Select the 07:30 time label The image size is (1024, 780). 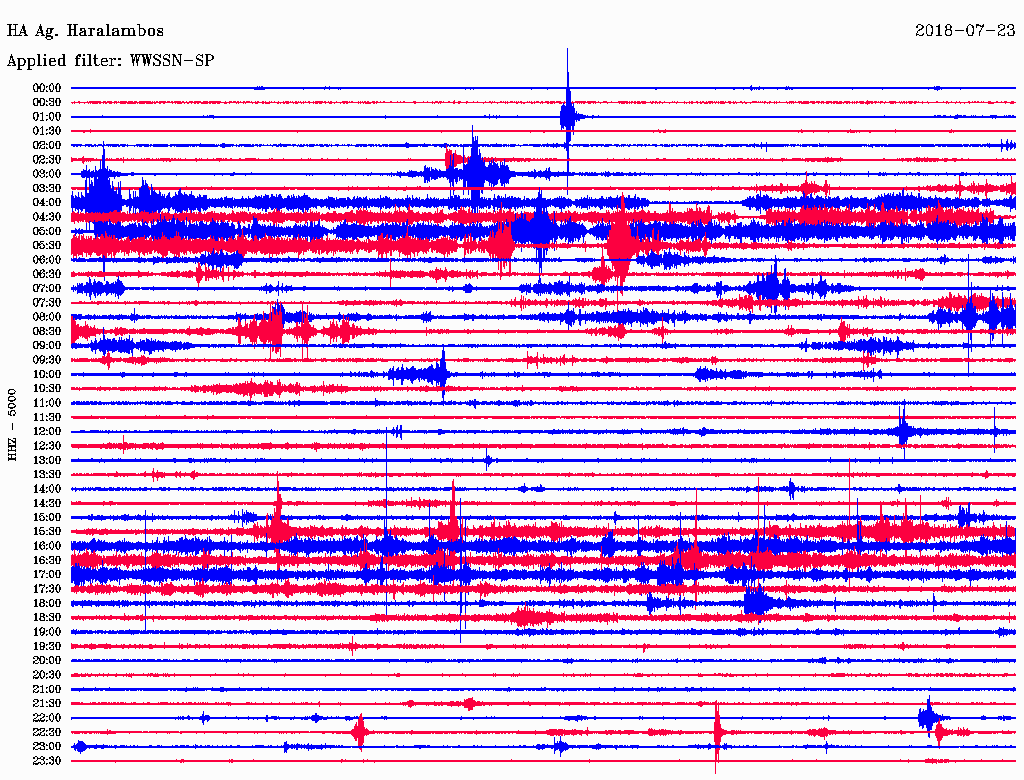[47, 303]
